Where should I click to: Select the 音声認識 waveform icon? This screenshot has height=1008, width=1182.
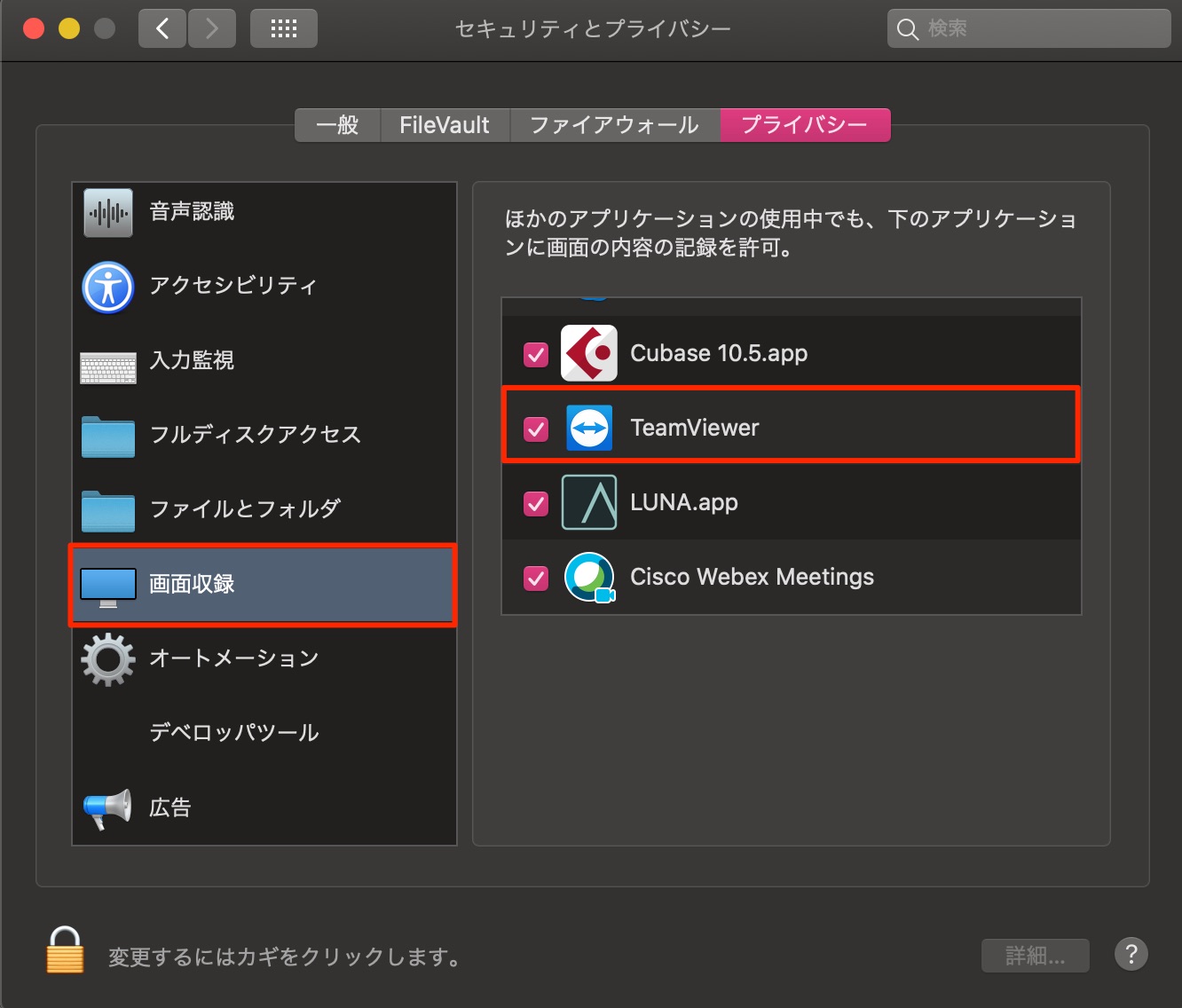[x=108, y=212]
